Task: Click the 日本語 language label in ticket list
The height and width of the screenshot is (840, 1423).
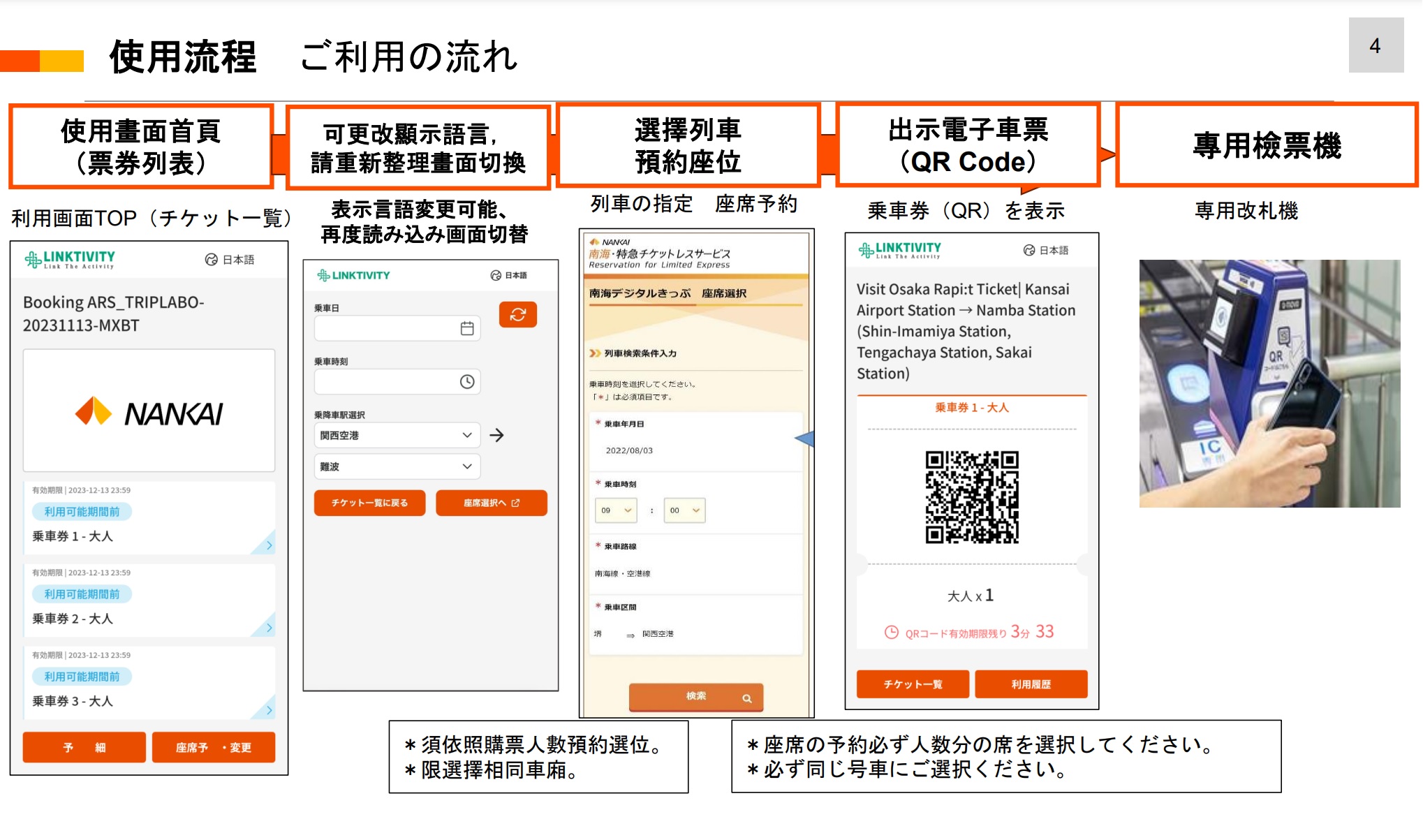Action: coord(238,260)
